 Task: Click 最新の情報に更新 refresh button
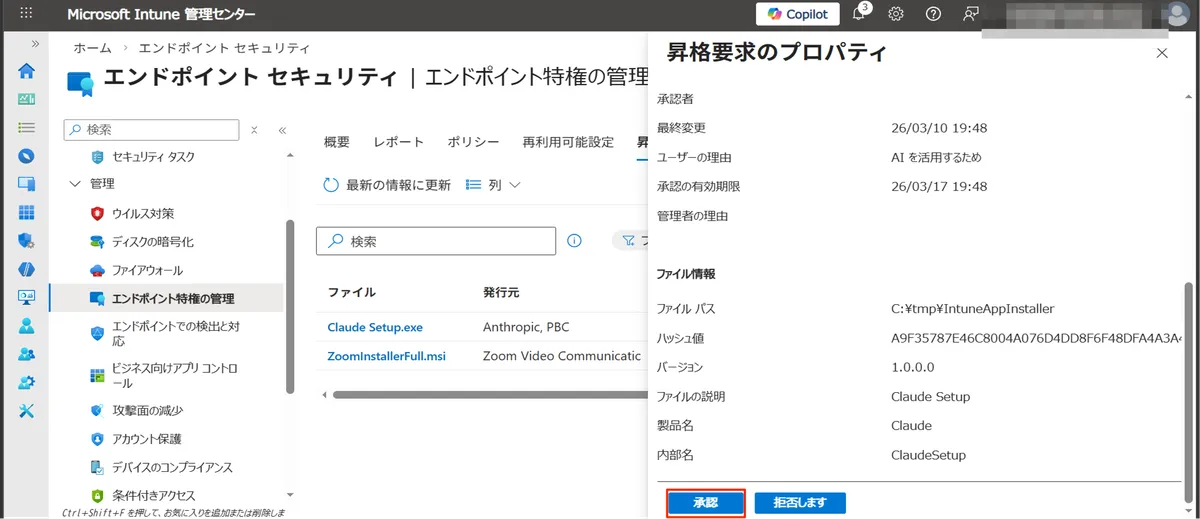pyautogui.click(x=387, y=185)
